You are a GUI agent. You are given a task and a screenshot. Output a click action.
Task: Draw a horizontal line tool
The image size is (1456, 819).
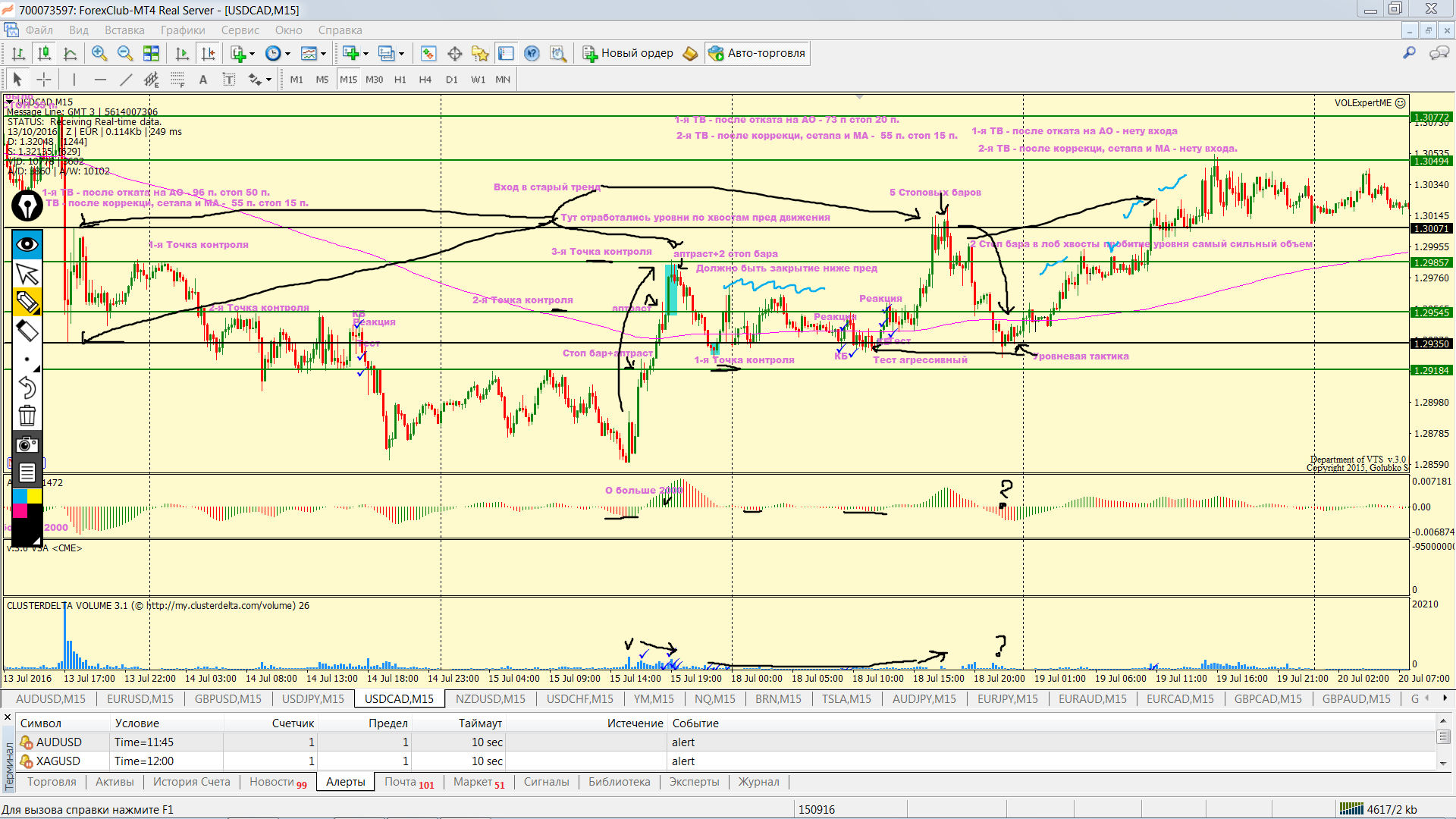point(100,79)
